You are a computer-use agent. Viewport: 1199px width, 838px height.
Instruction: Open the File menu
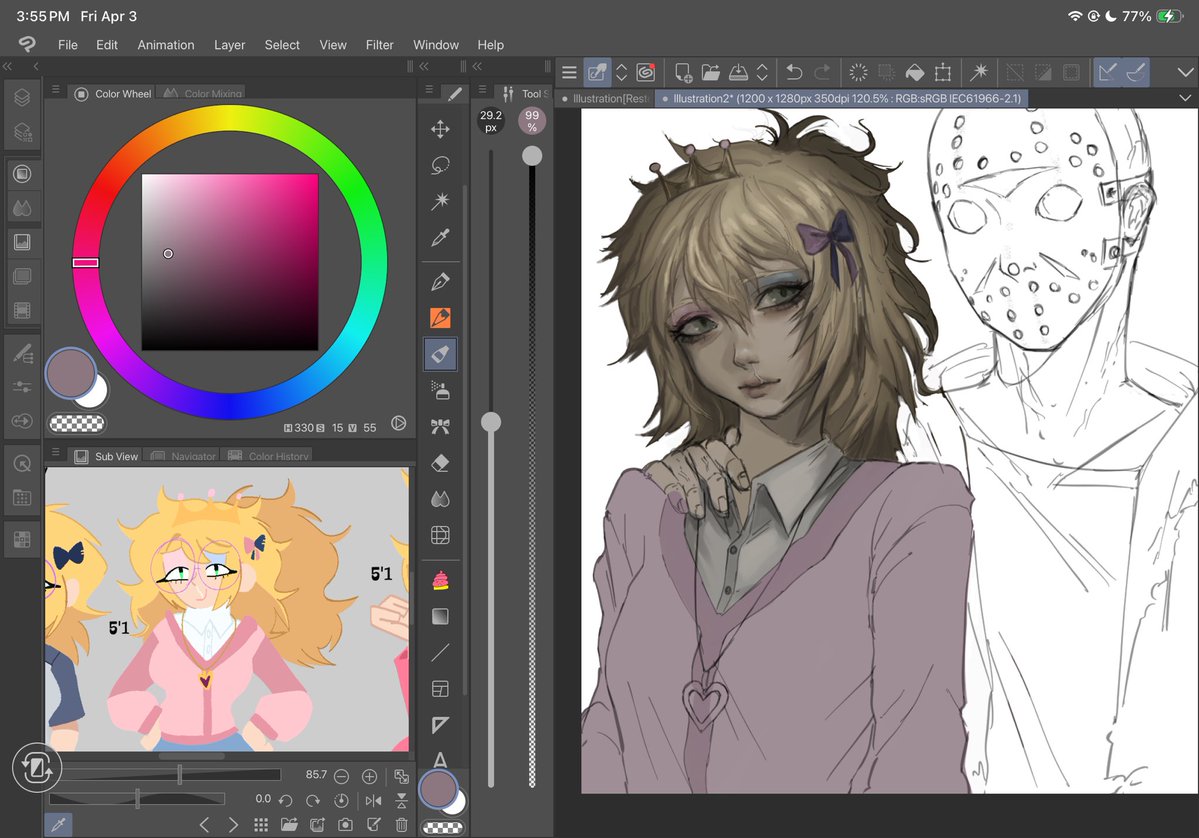tap(67, 45)
